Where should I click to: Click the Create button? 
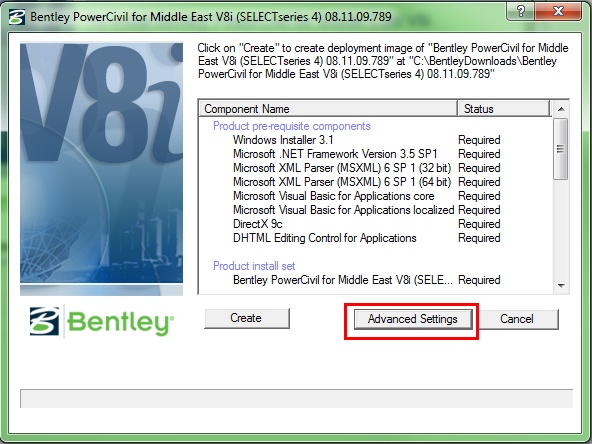(x=247, y=318)
